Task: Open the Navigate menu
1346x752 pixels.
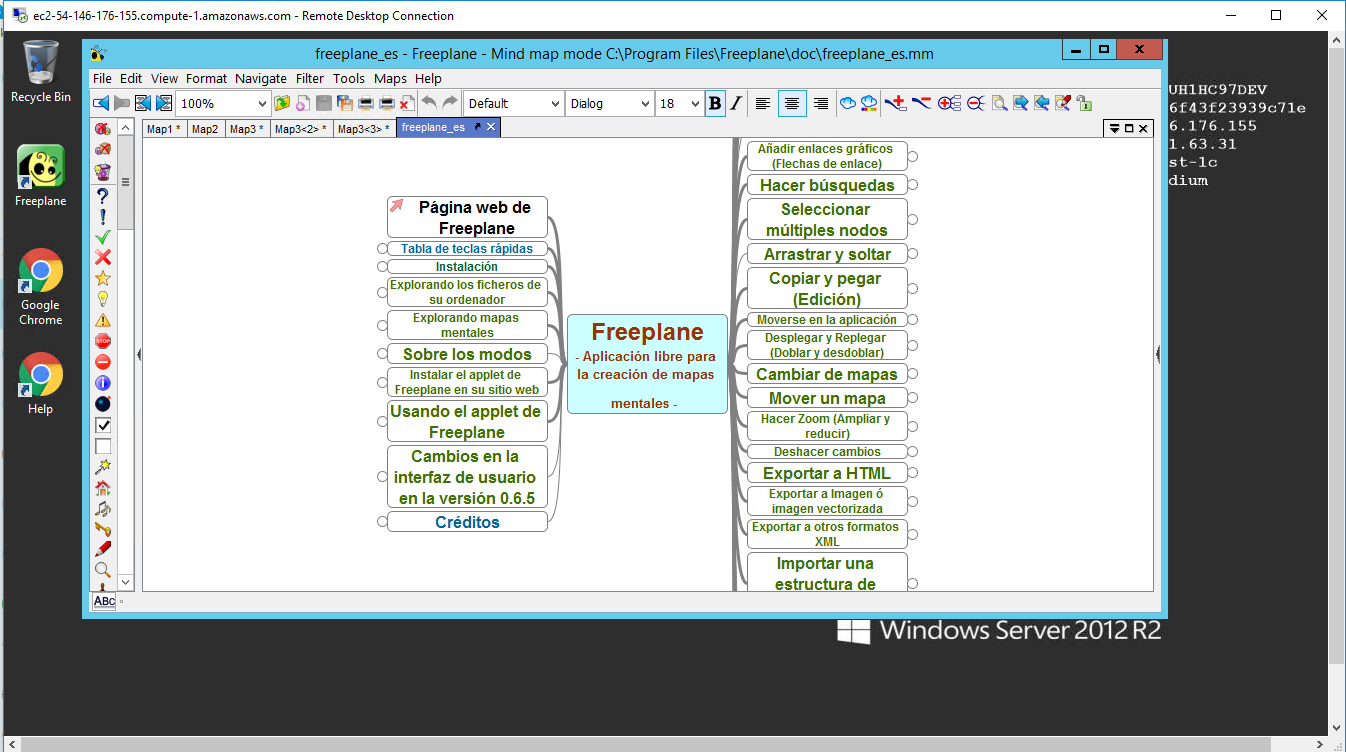Action: pyautogui.click(x=260, y=78)
